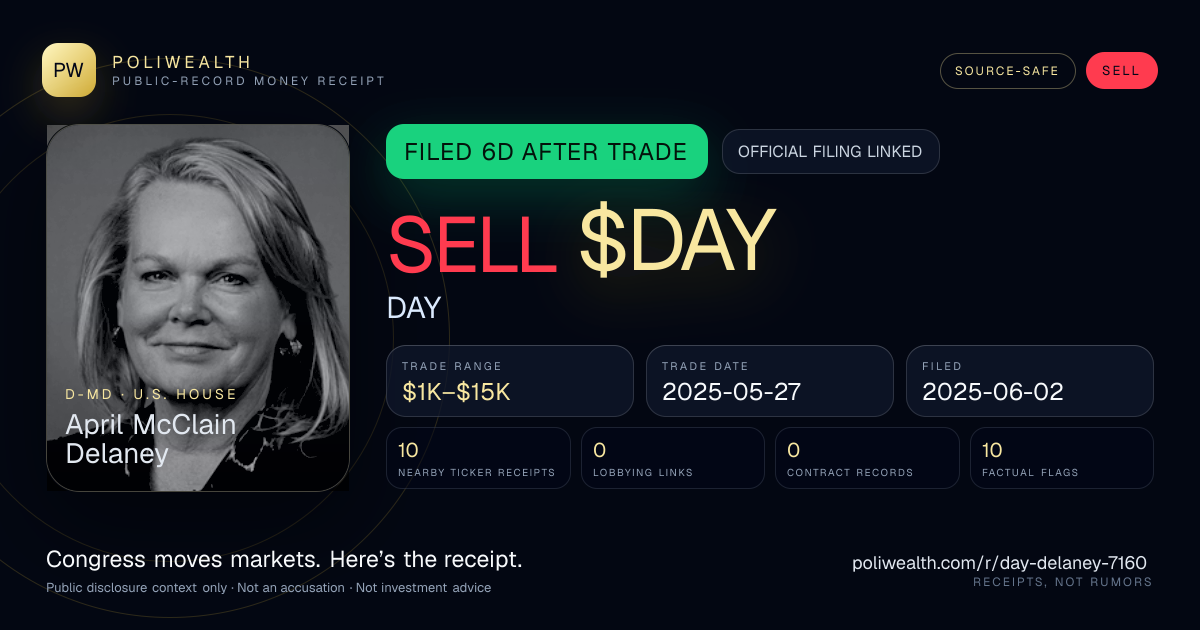
Task: Click the PW logo icon
Action: [69, 70]
